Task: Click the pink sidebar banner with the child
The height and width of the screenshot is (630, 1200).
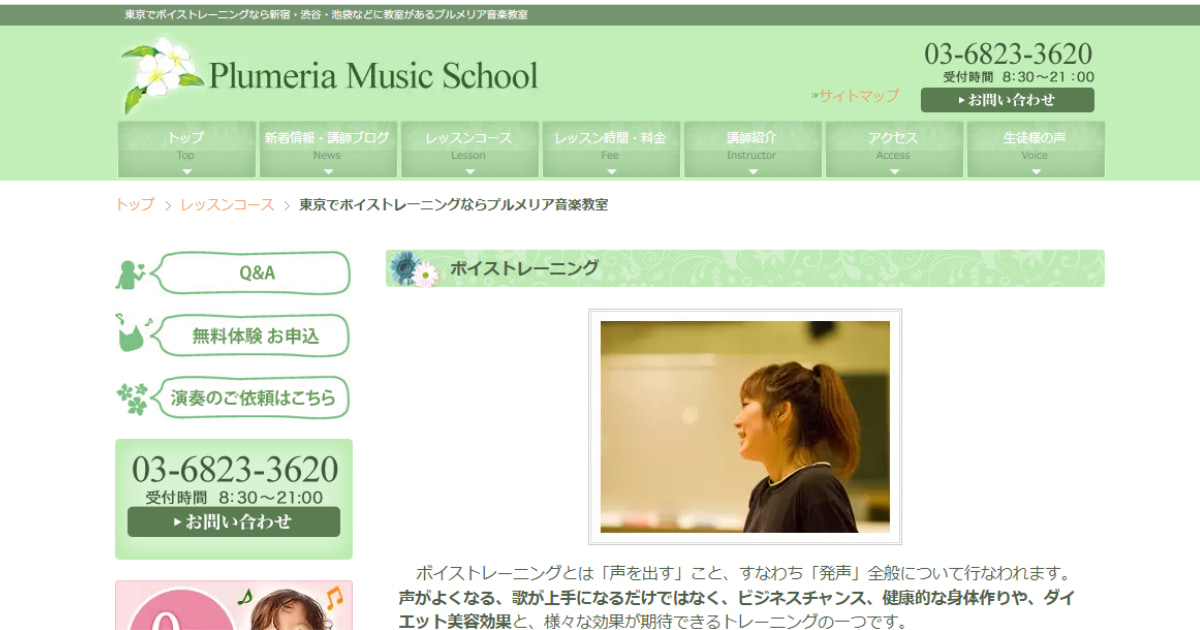Action: click(234, 605)
